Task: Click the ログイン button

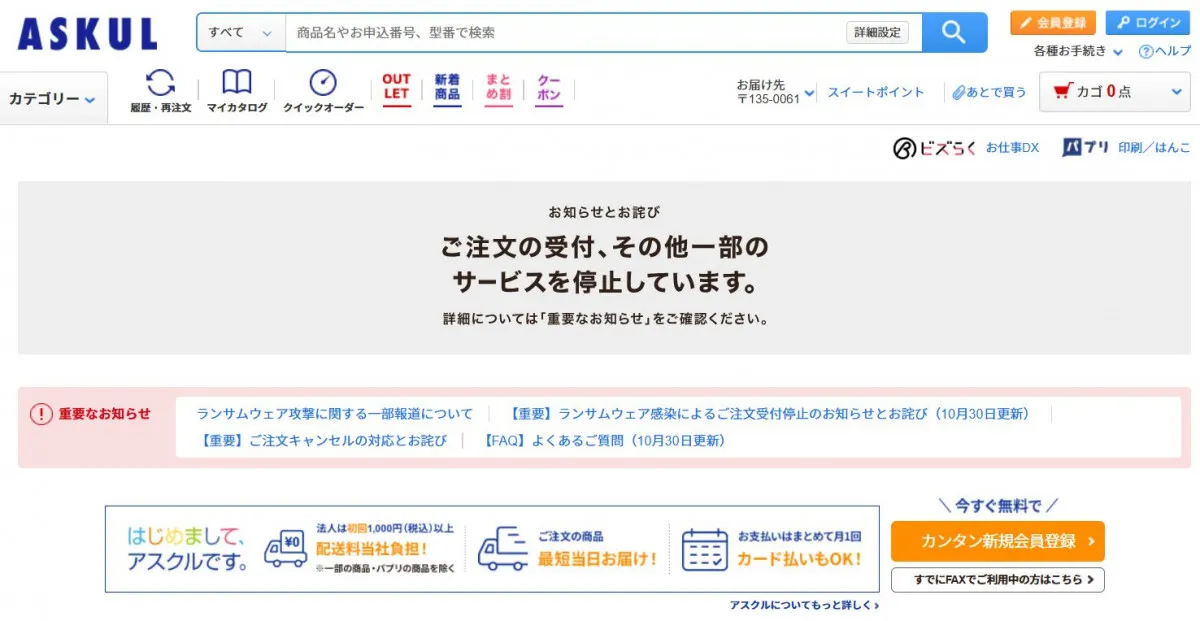Action: pyautogui.click(x=1147, y=22)
